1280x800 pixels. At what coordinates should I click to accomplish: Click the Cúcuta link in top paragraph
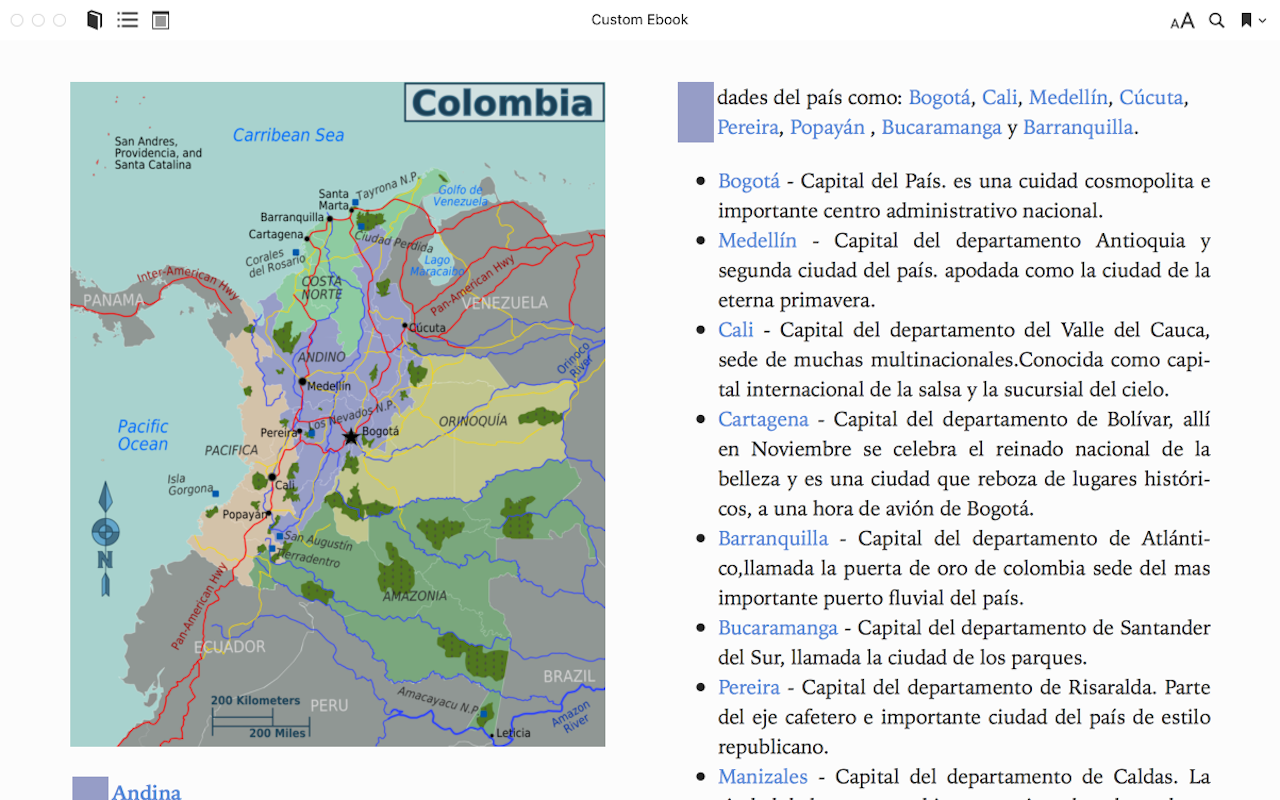coord(1151,98)
